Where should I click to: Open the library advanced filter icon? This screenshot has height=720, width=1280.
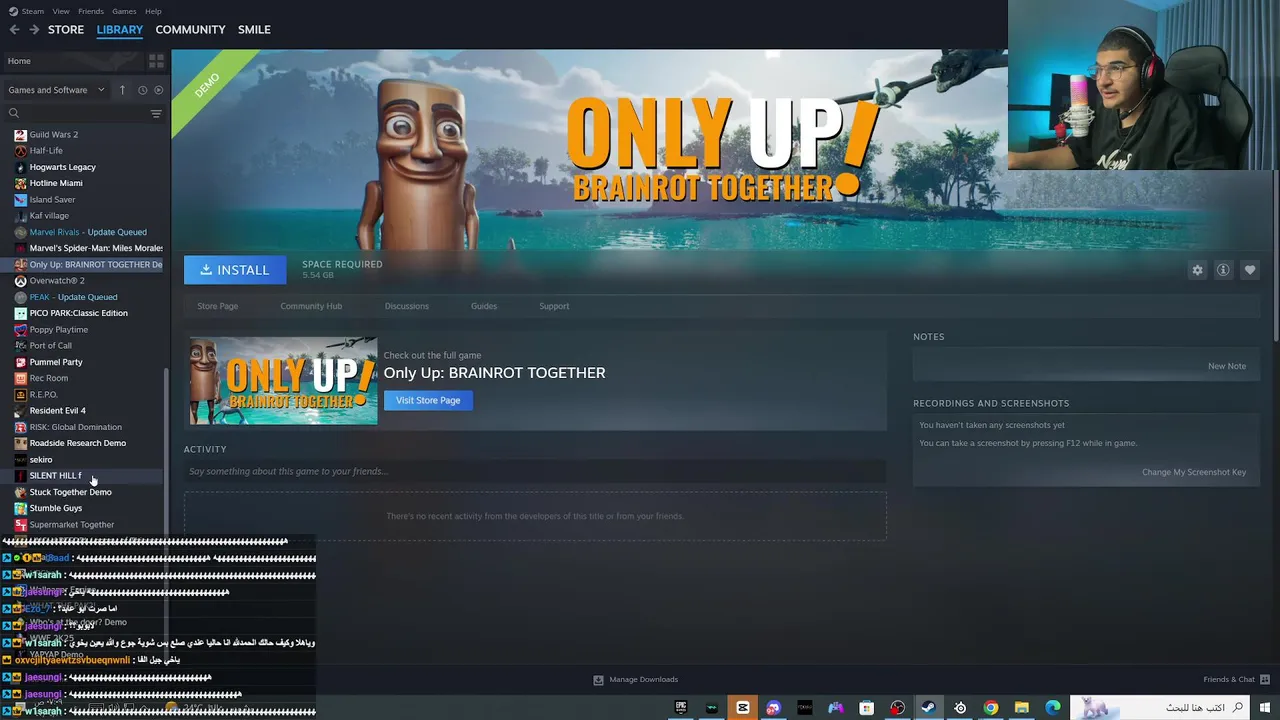[x=156, y=114]
